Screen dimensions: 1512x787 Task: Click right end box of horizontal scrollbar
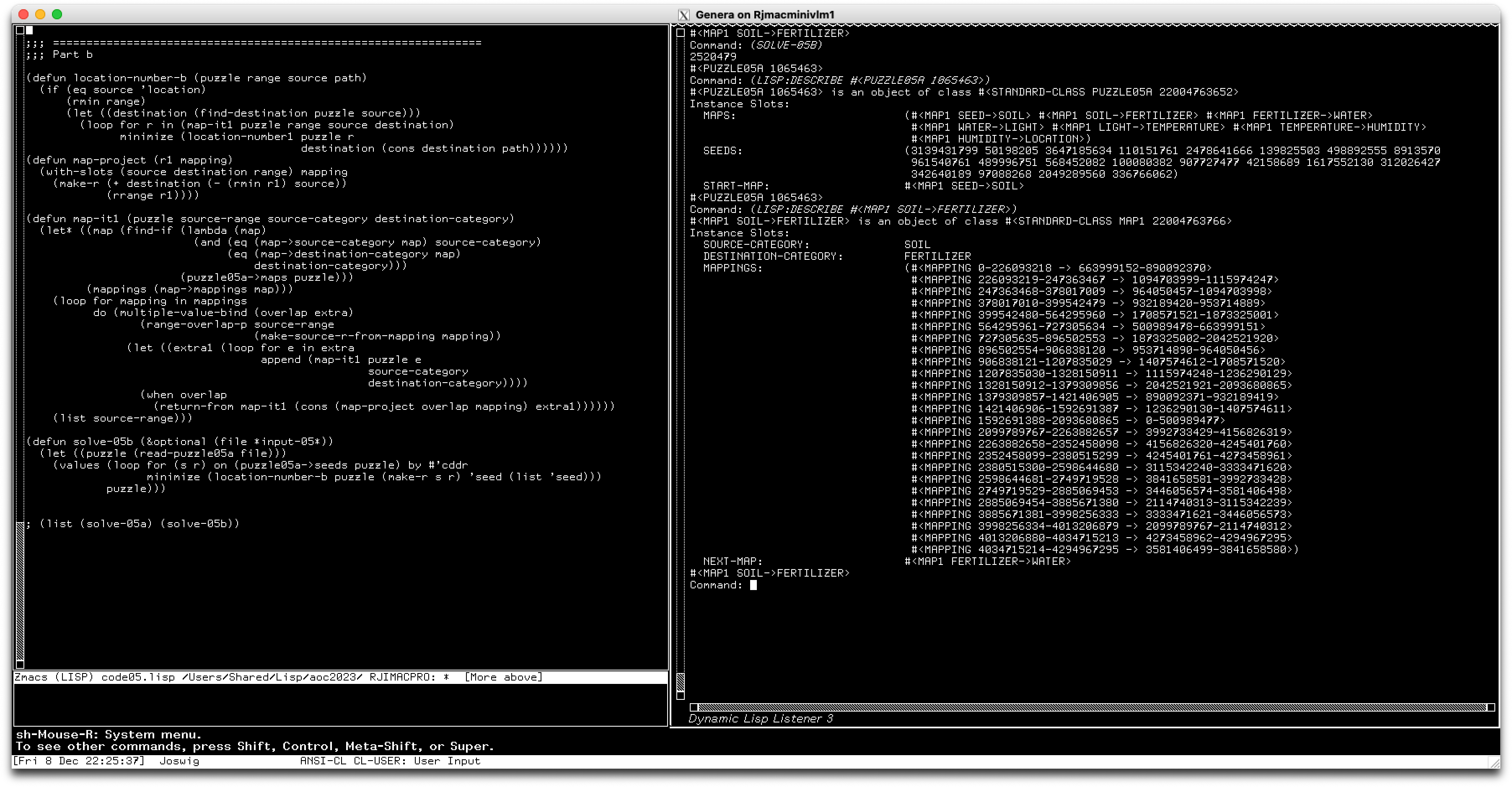click(1490, 707)
